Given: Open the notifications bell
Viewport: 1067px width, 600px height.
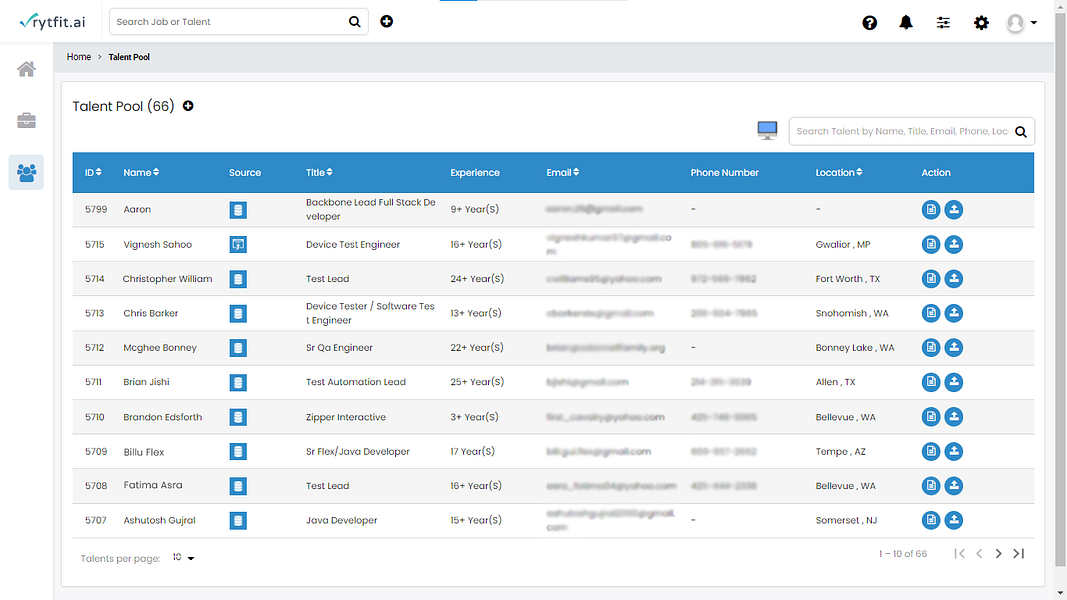Looking at the screenshot, I should click(906, 22).
